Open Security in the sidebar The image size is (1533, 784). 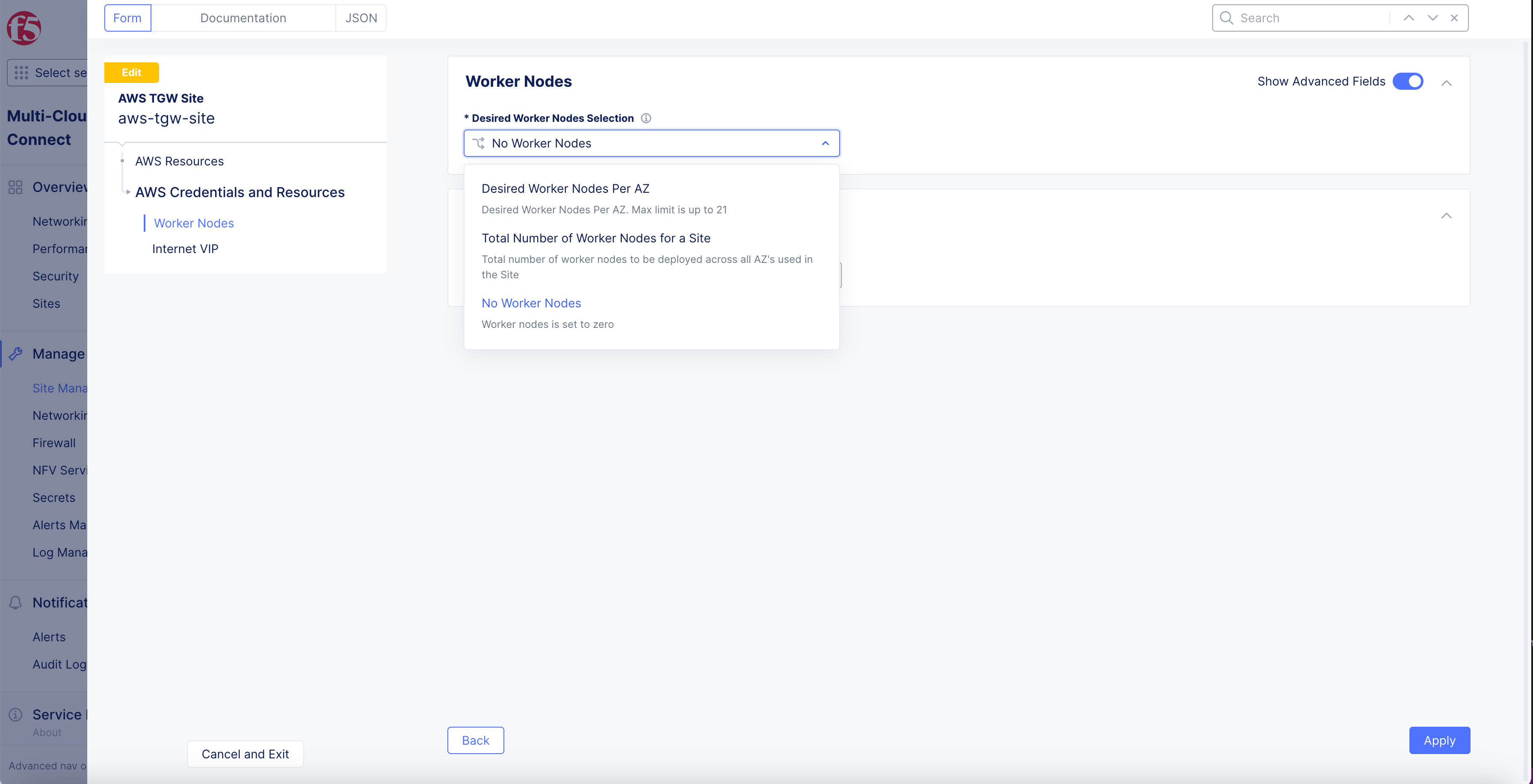[55, 276]
